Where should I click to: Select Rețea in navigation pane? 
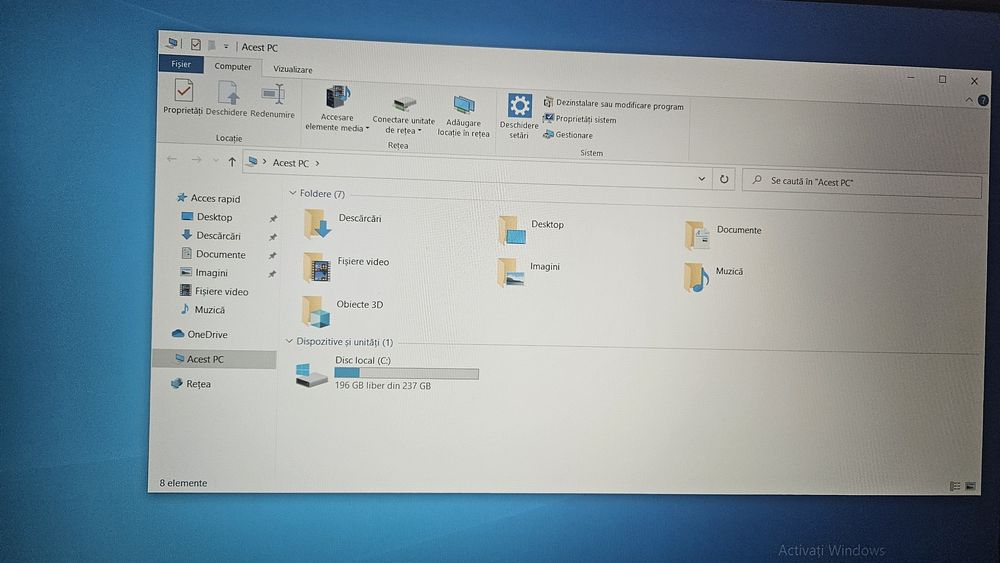191,384
